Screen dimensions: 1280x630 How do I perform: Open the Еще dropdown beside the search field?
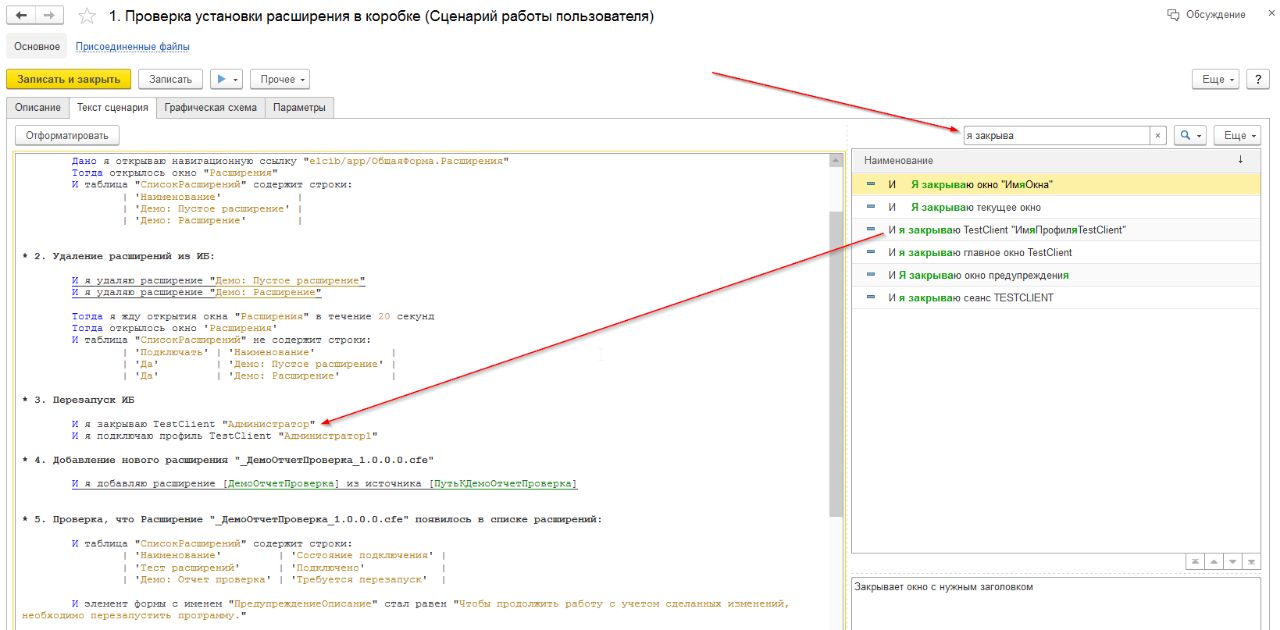(x=1237, y=135)
